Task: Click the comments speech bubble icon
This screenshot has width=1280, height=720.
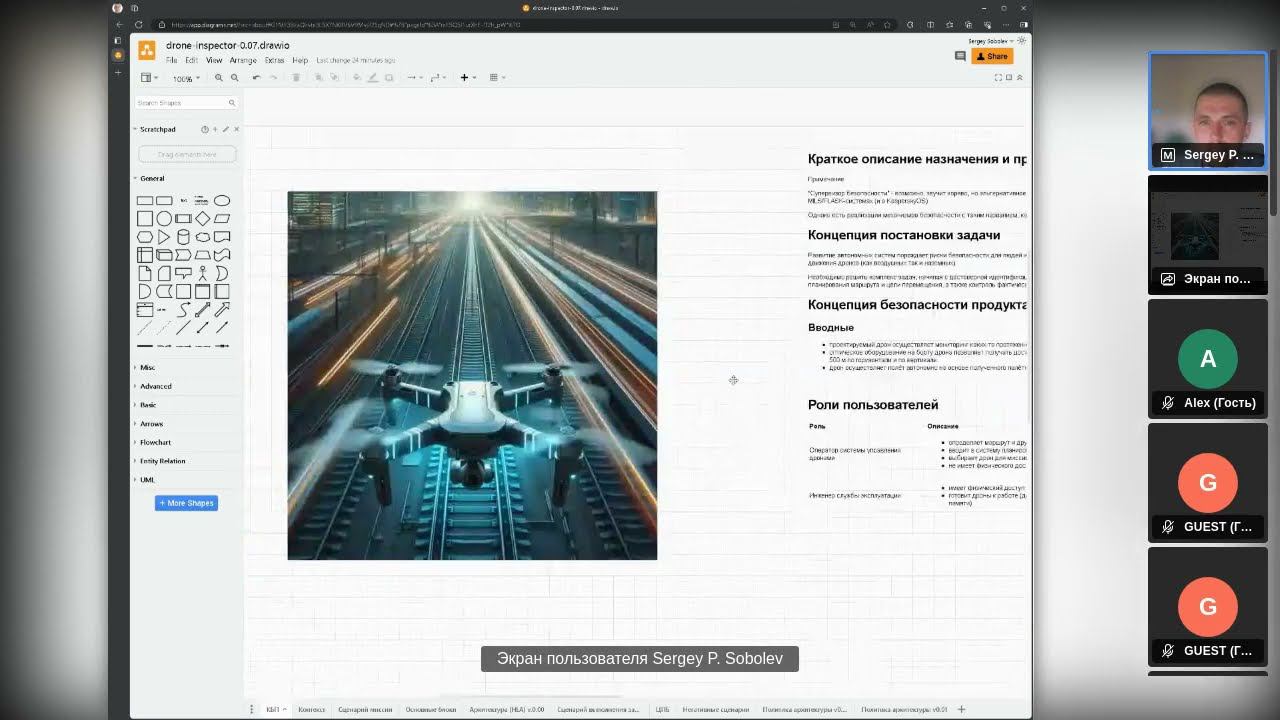Action: pyautogui.click(x=960, y=56)
